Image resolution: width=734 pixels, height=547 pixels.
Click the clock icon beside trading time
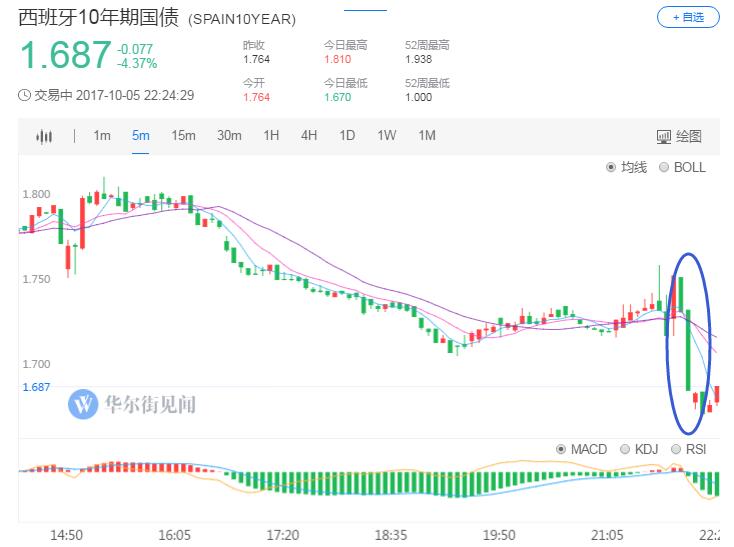pyautogui.click(x=25, y=96)
